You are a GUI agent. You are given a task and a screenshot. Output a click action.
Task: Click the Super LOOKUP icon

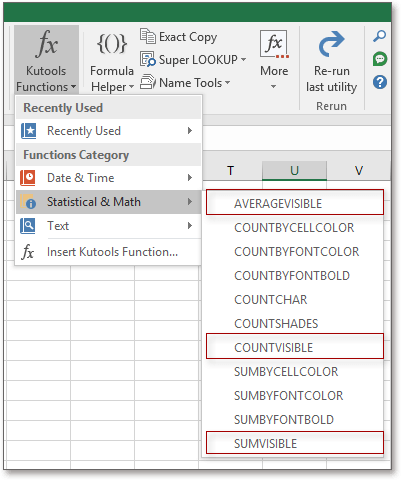pos(148,59)
